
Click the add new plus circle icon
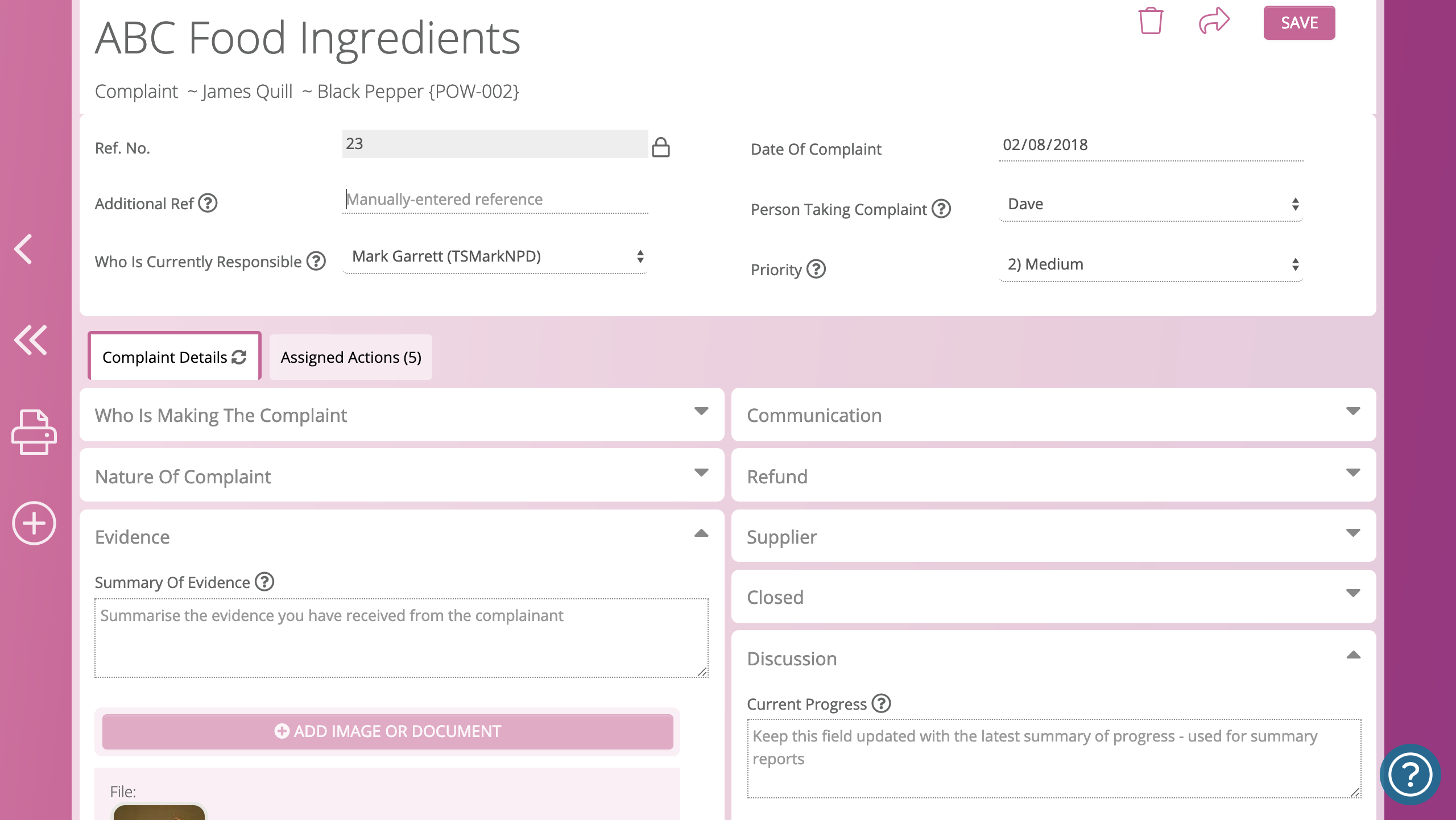coord(34,523)
